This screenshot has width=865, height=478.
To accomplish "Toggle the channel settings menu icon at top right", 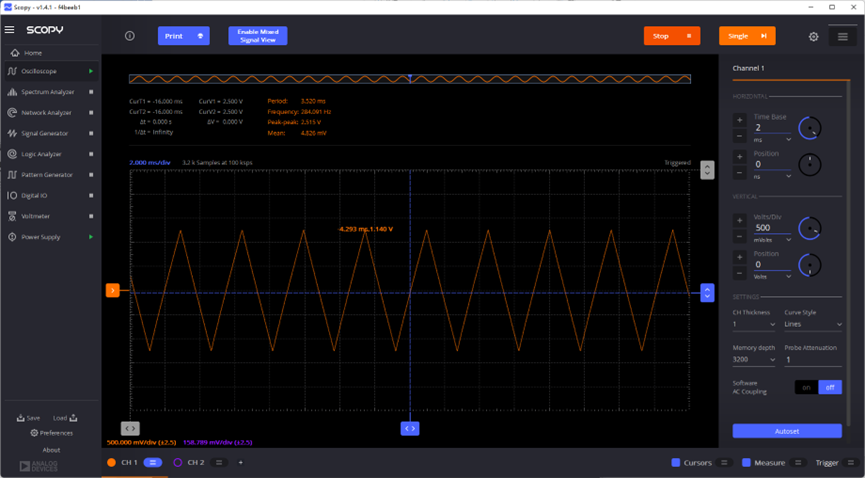I will 842,36.
